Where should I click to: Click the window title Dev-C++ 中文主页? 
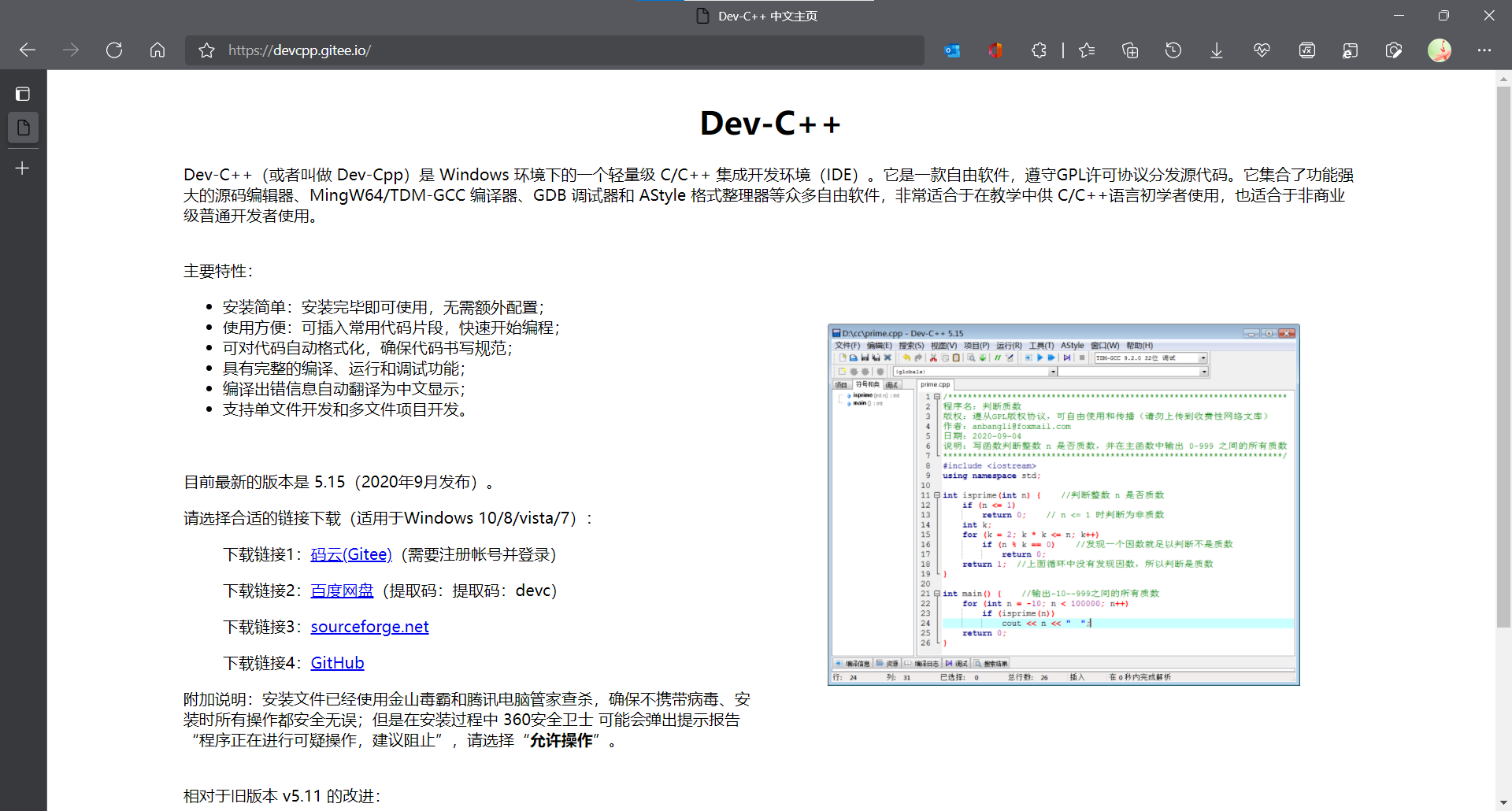[x=768, y=16]
